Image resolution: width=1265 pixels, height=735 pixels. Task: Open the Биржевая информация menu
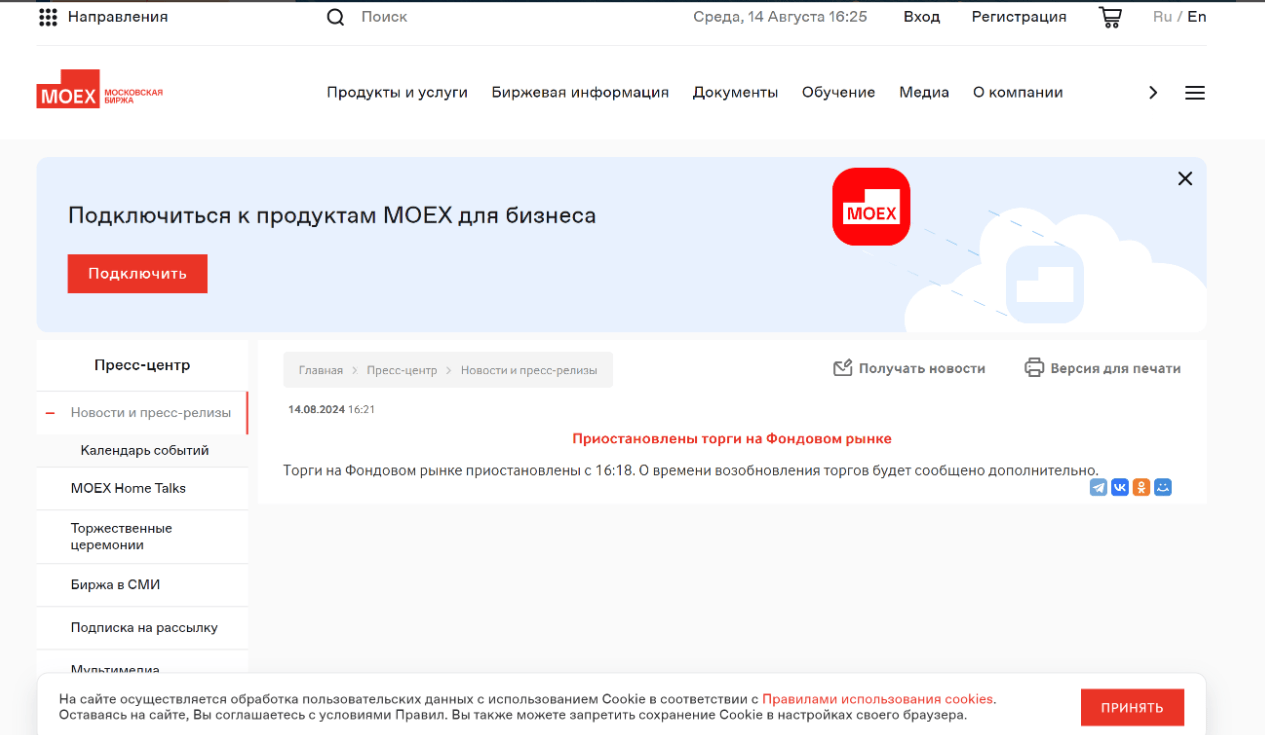pos(580,93)
